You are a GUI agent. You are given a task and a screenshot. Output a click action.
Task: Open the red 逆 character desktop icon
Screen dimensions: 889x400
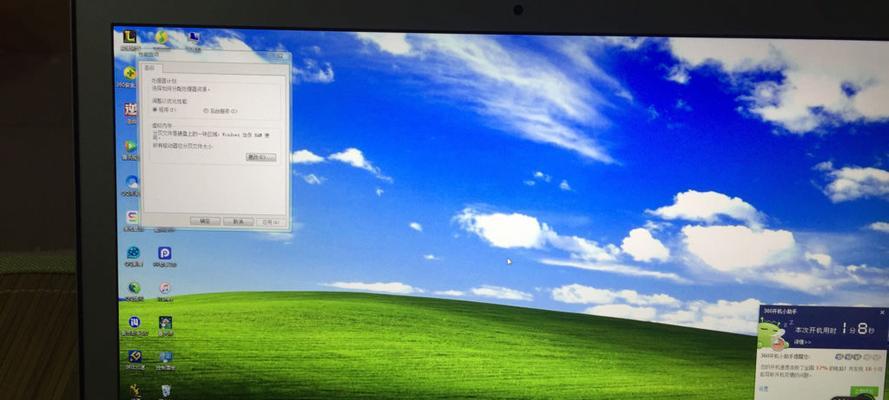[x=130, y=109]
